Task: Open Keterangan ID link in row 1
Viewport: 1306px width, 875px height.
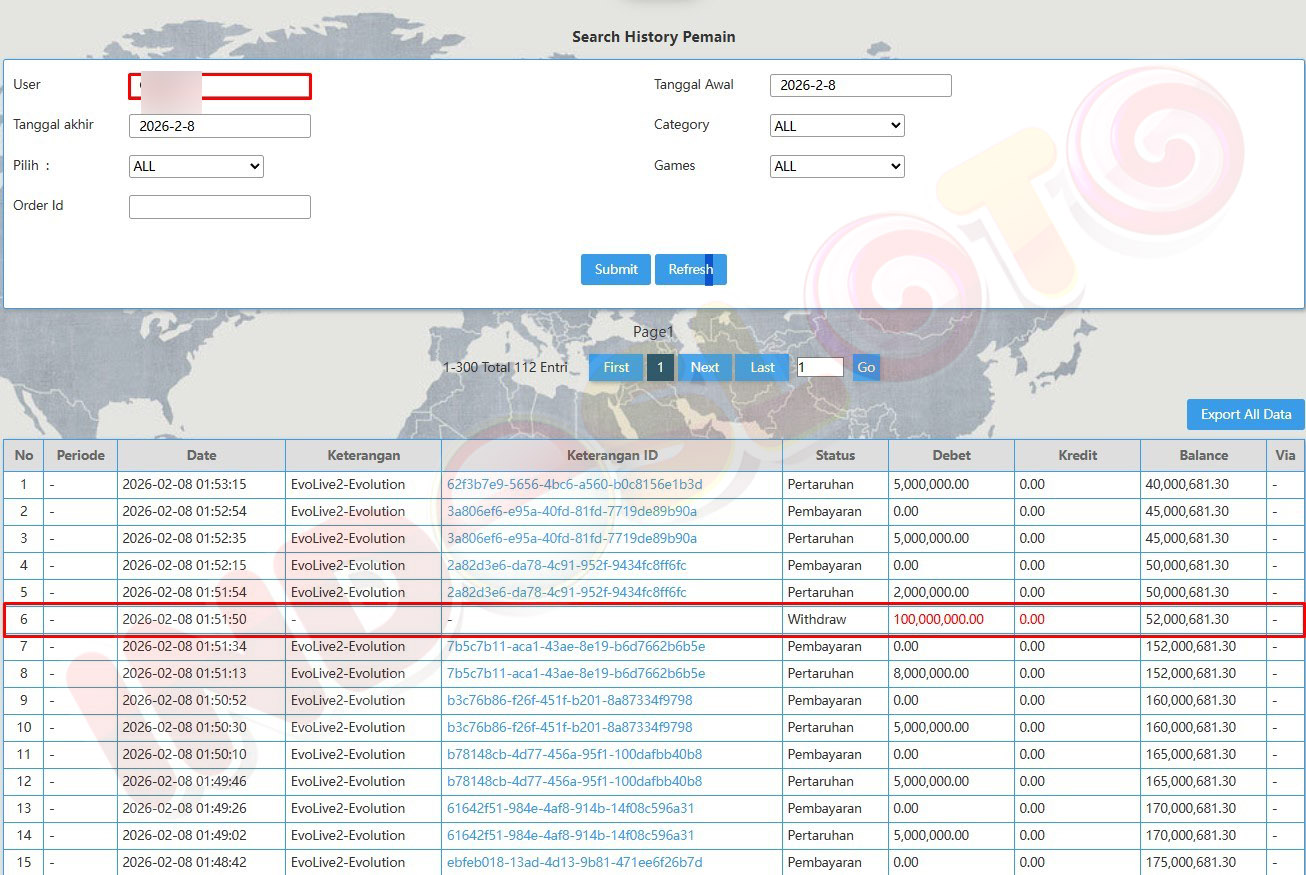Action: (574, 484)
